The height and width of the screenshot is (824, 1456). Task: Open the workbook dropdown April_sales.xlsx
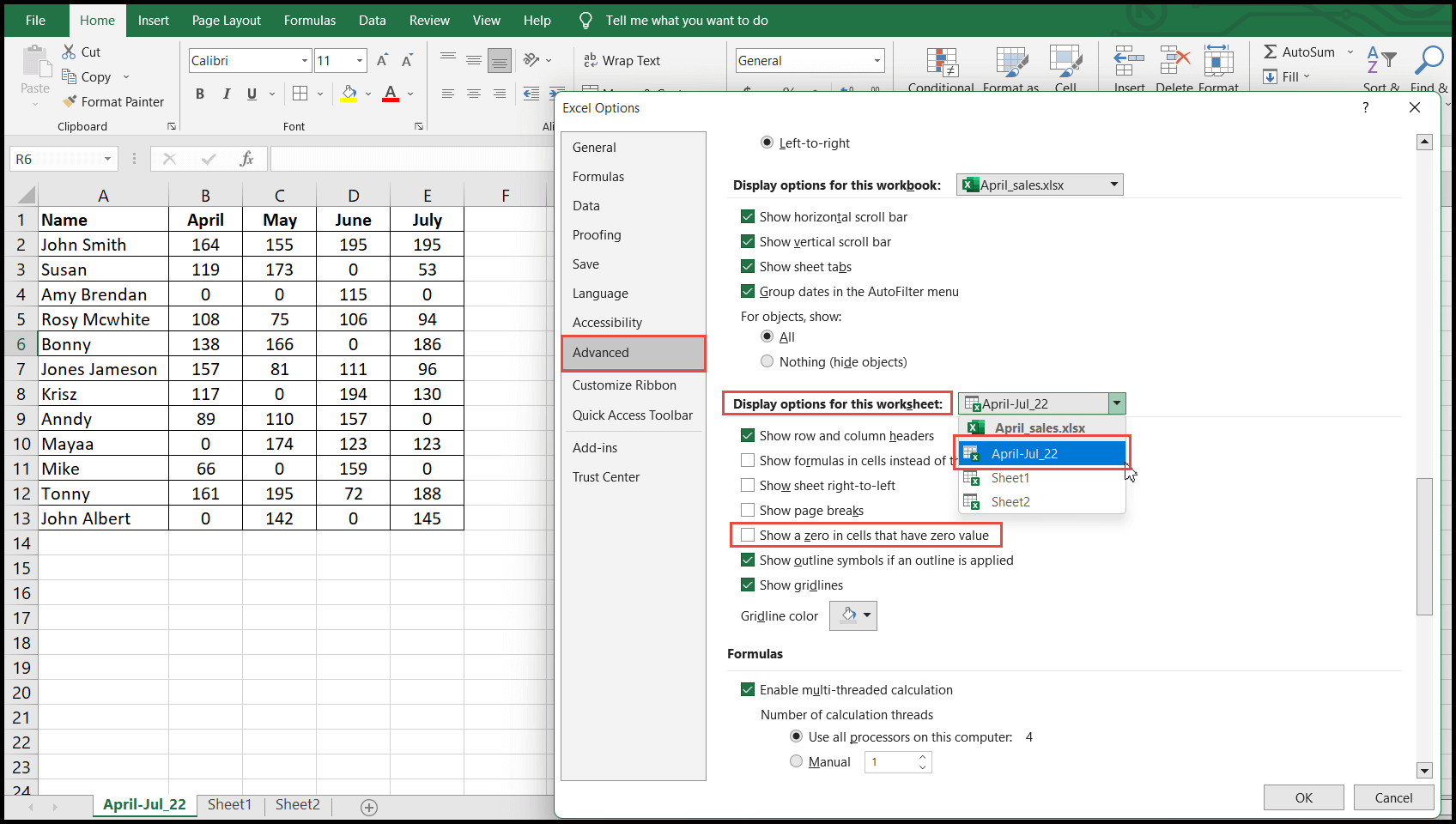(x=1040, y=185)
